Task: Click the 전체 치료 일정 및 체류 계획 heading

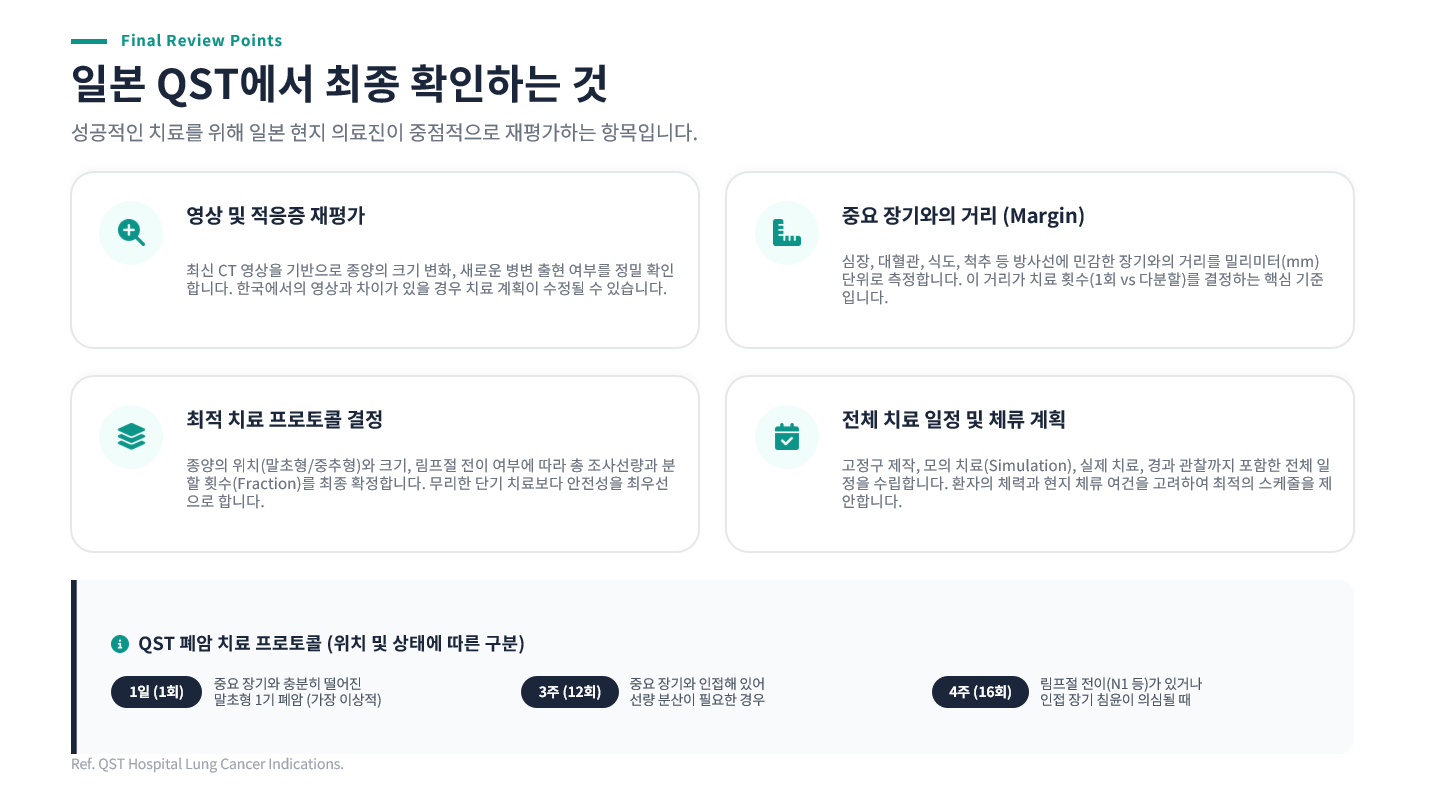Action: pos(954,419)
